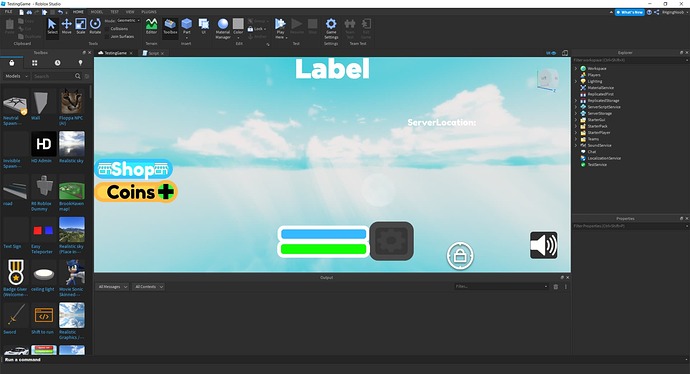
Task: Click the What's New button
Action: pyautogui.click(x=630, y=12)
